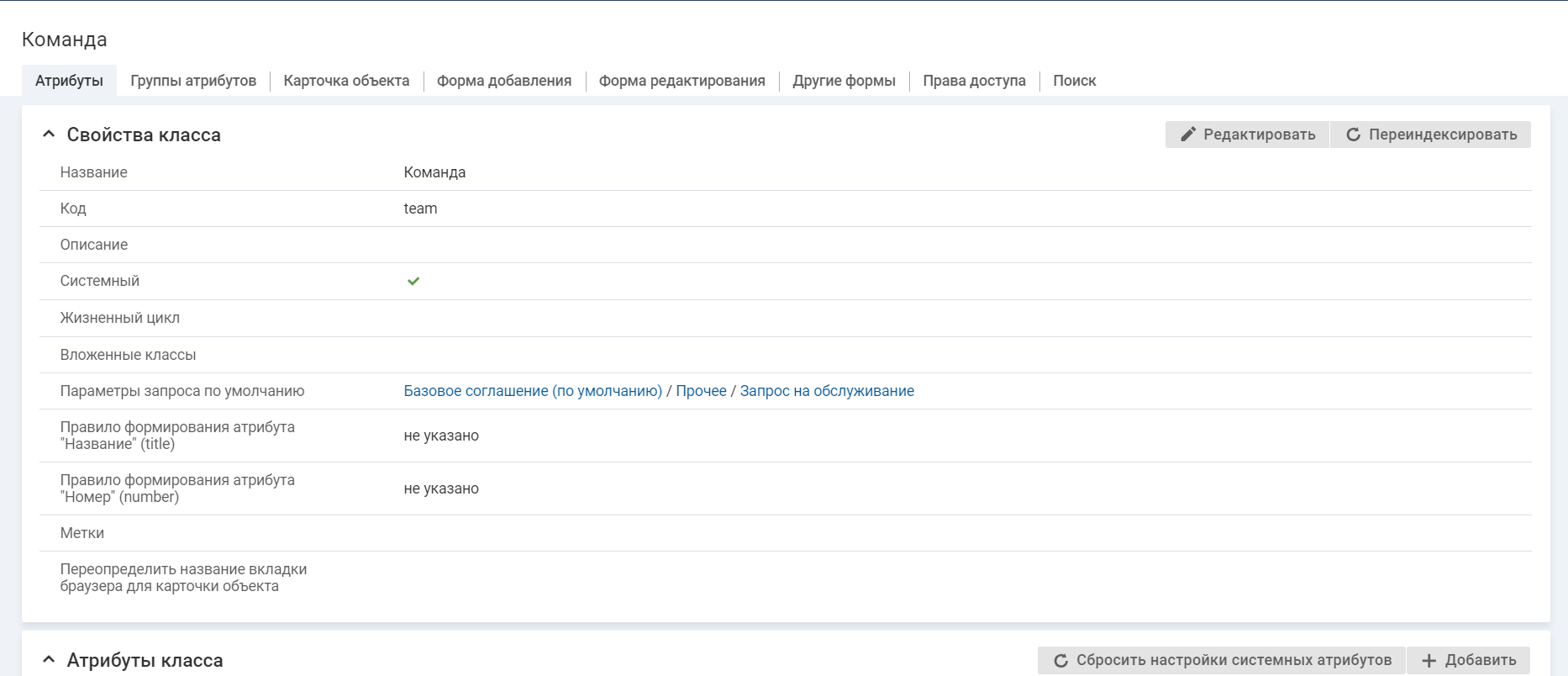Open the Права доступа tab

(974, 81)
